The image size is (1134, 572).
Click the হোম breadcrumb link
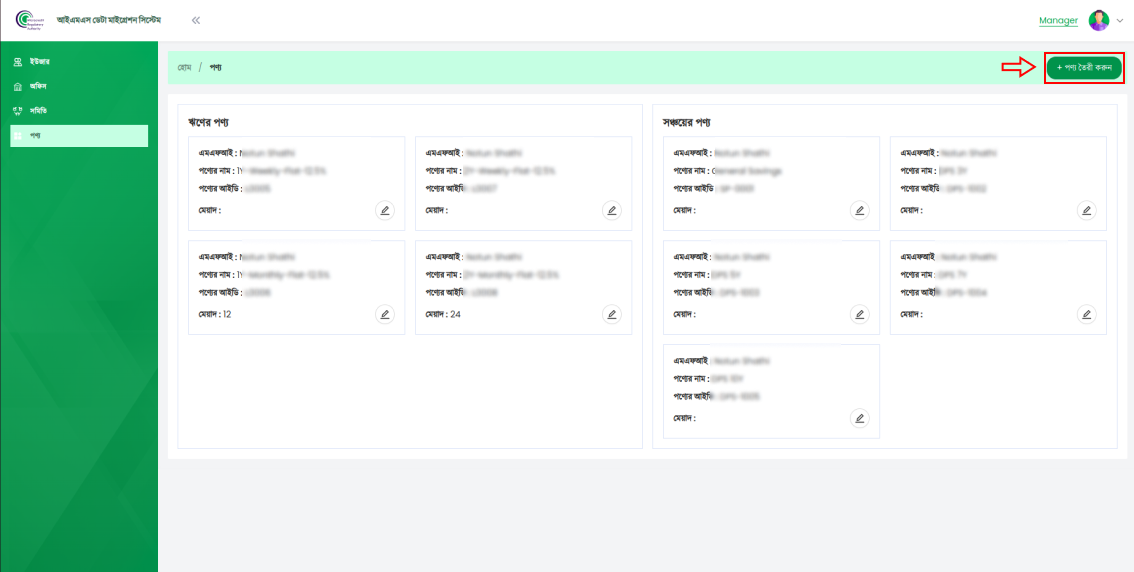pyautogui.click(x=184, y=67)
